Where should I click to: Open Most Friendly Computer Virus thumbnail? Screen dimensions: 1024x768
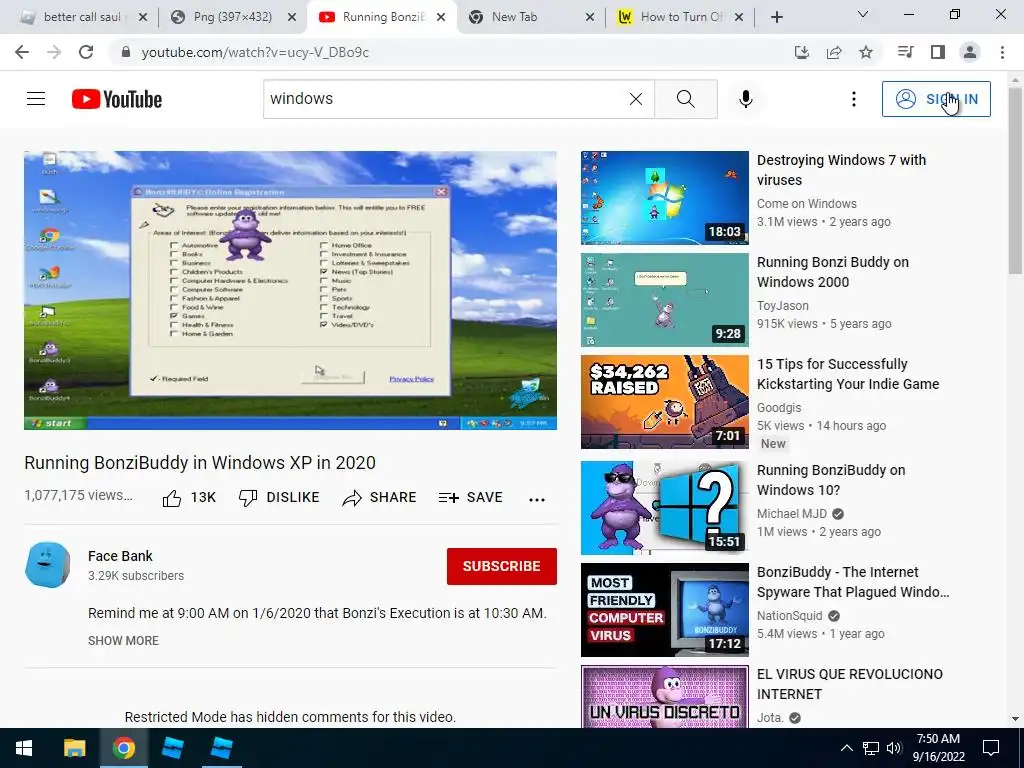click(x=665, y=610)
